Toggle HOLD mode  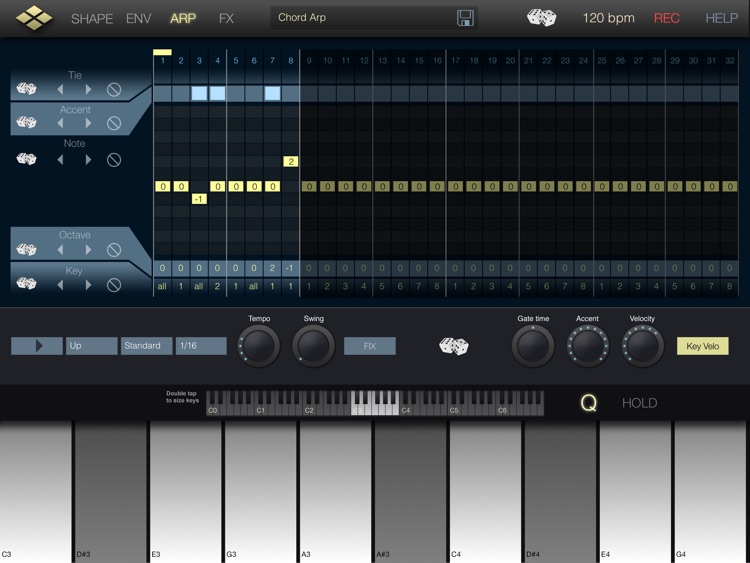click(640, 403)
